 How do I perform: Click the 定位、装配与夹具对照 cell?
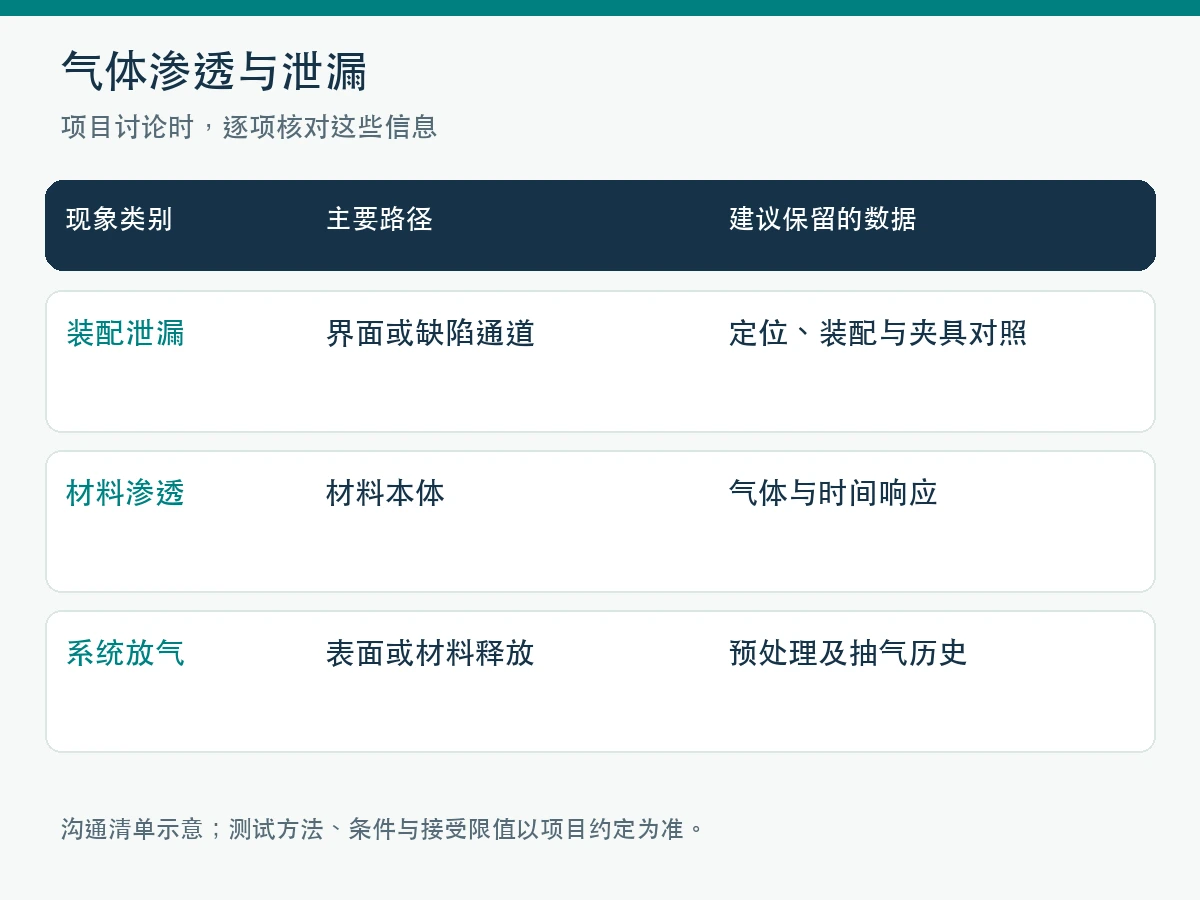(878, 333)
